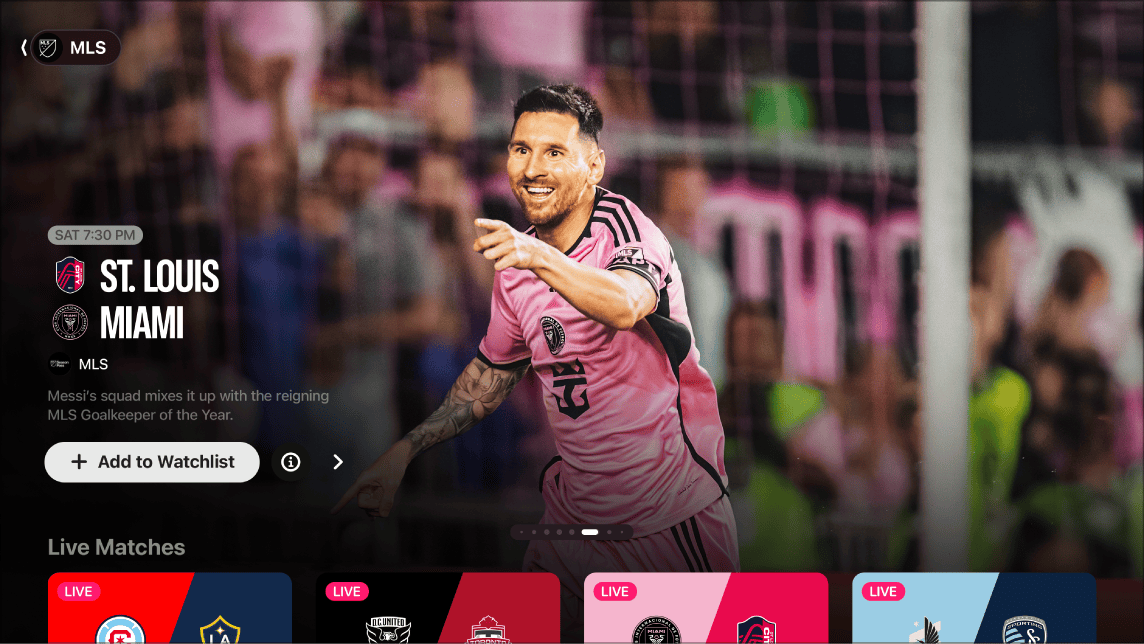1144x644 pixels.
Task: Click the D.C. United crest
Action: [387, 630]
